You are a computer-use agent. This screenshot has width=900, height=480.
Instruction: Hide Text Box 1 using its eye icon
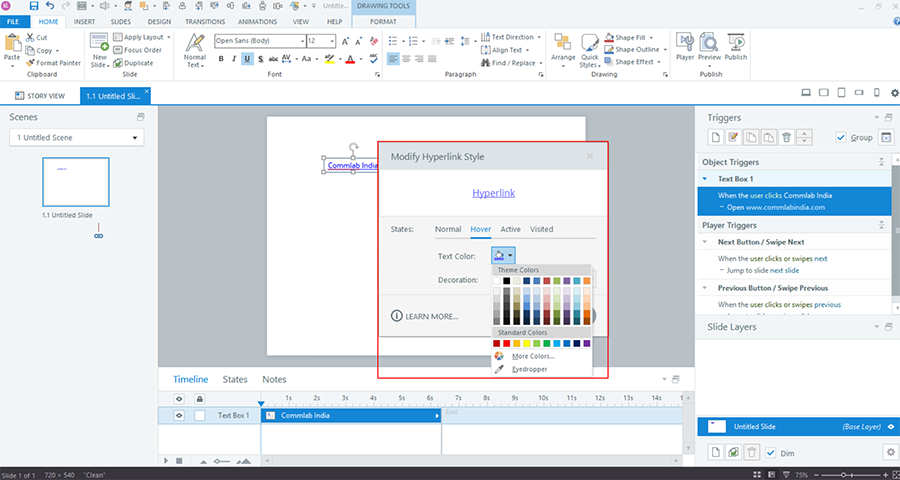point(179,415)
